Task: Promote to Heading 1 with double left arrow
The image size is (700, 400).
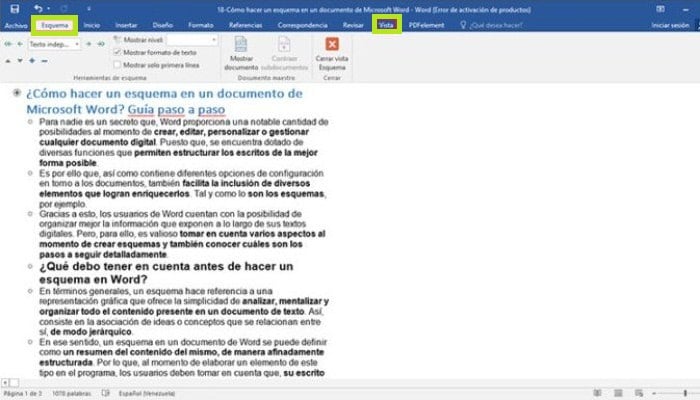Action: (x=8, y=44)
